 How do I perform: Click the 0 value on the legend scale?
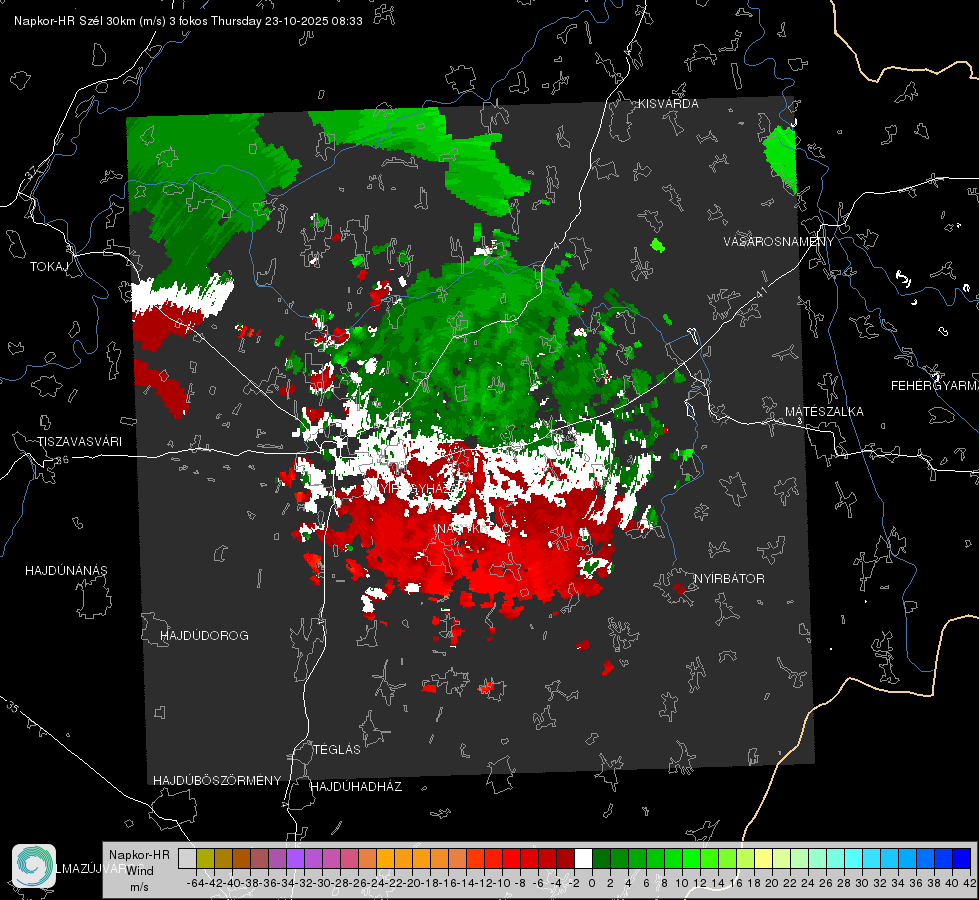click(592, 883)
